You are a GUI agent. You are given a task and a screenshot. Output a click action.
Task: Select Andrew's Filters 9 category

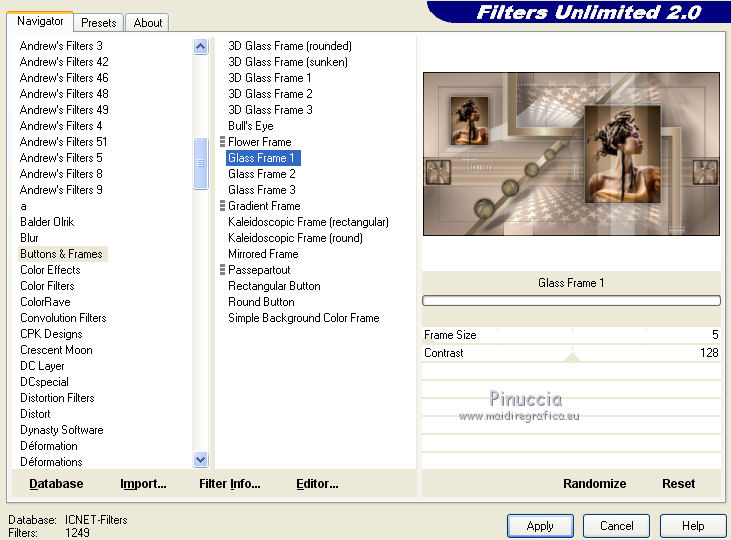click(x=61, y=190)
